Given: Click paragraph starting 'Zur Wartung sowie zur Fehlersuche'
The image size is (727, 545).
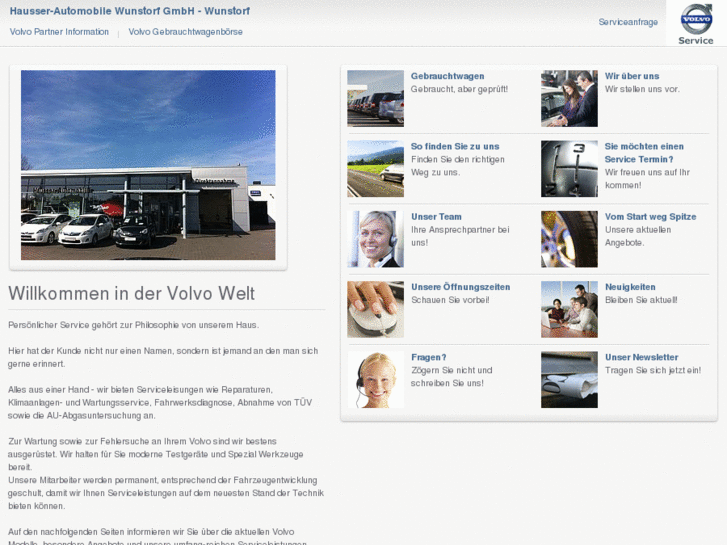Looking at the screenshot, I should 156,454.
